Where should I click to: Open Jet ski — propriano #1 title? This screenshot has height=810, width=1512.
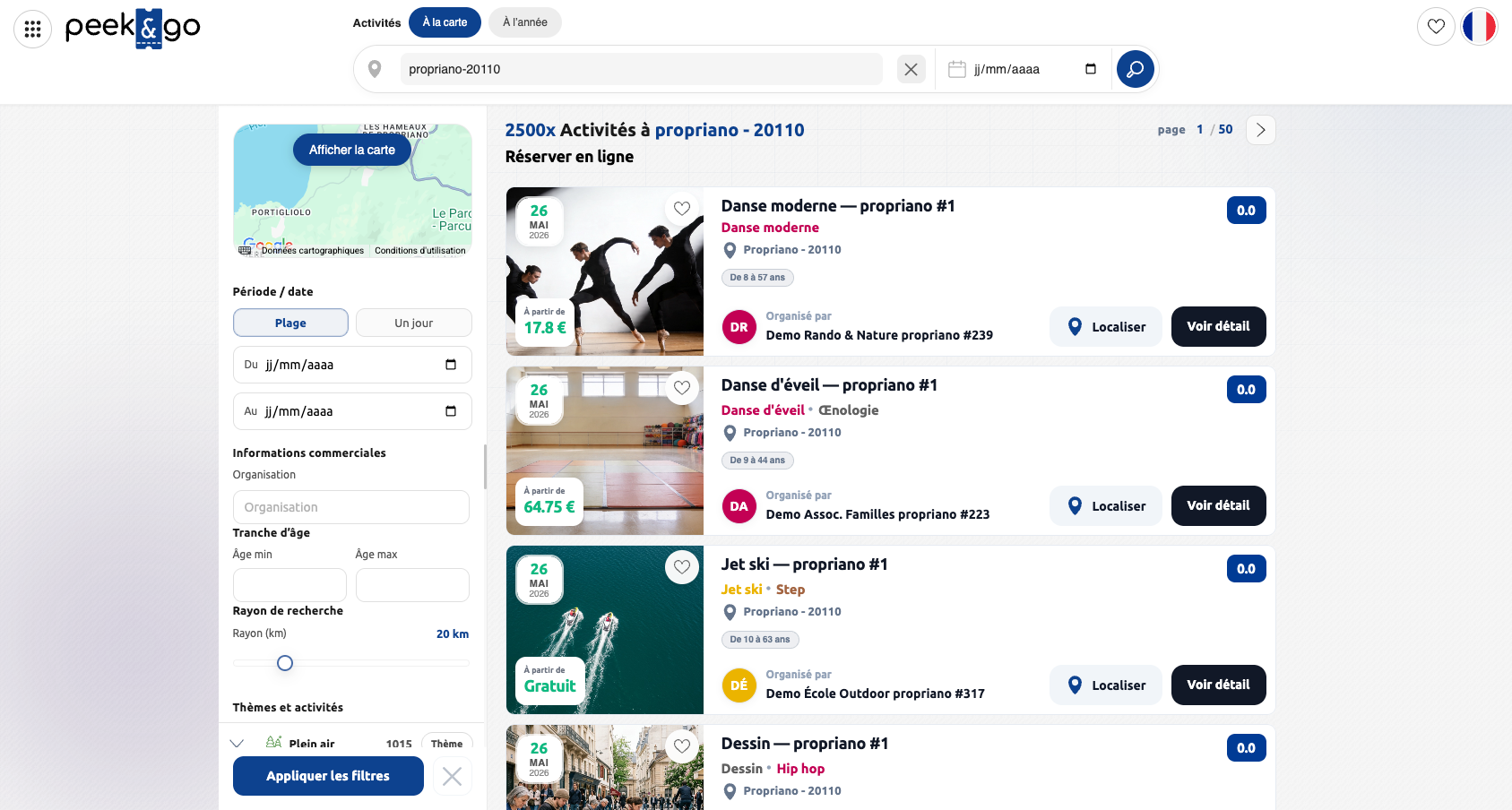tap(804, 564)
